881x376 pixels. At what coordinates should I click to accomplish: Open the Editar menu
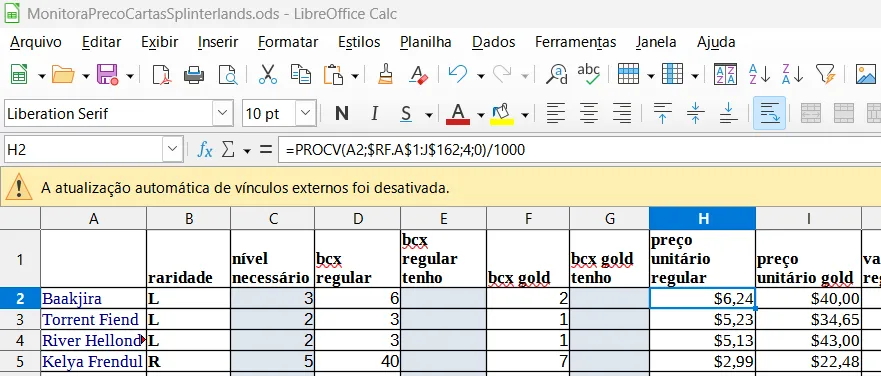(102, 42)
